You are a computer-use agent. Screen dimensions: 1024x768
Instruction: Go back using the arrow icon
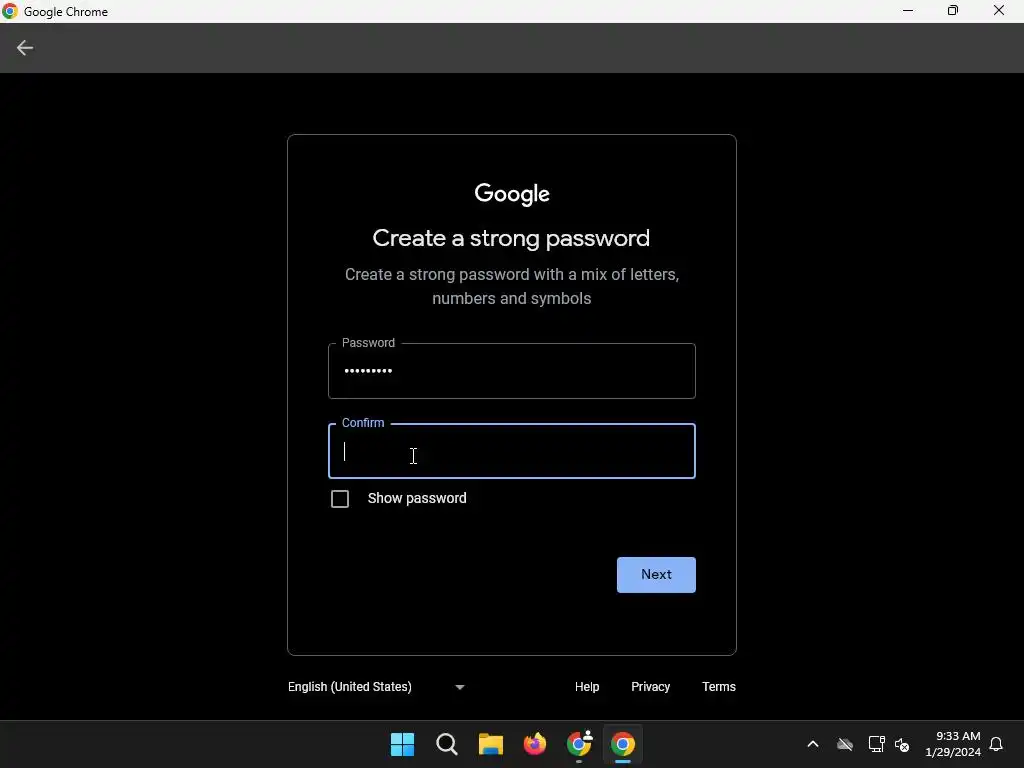(x=25, y=48)
